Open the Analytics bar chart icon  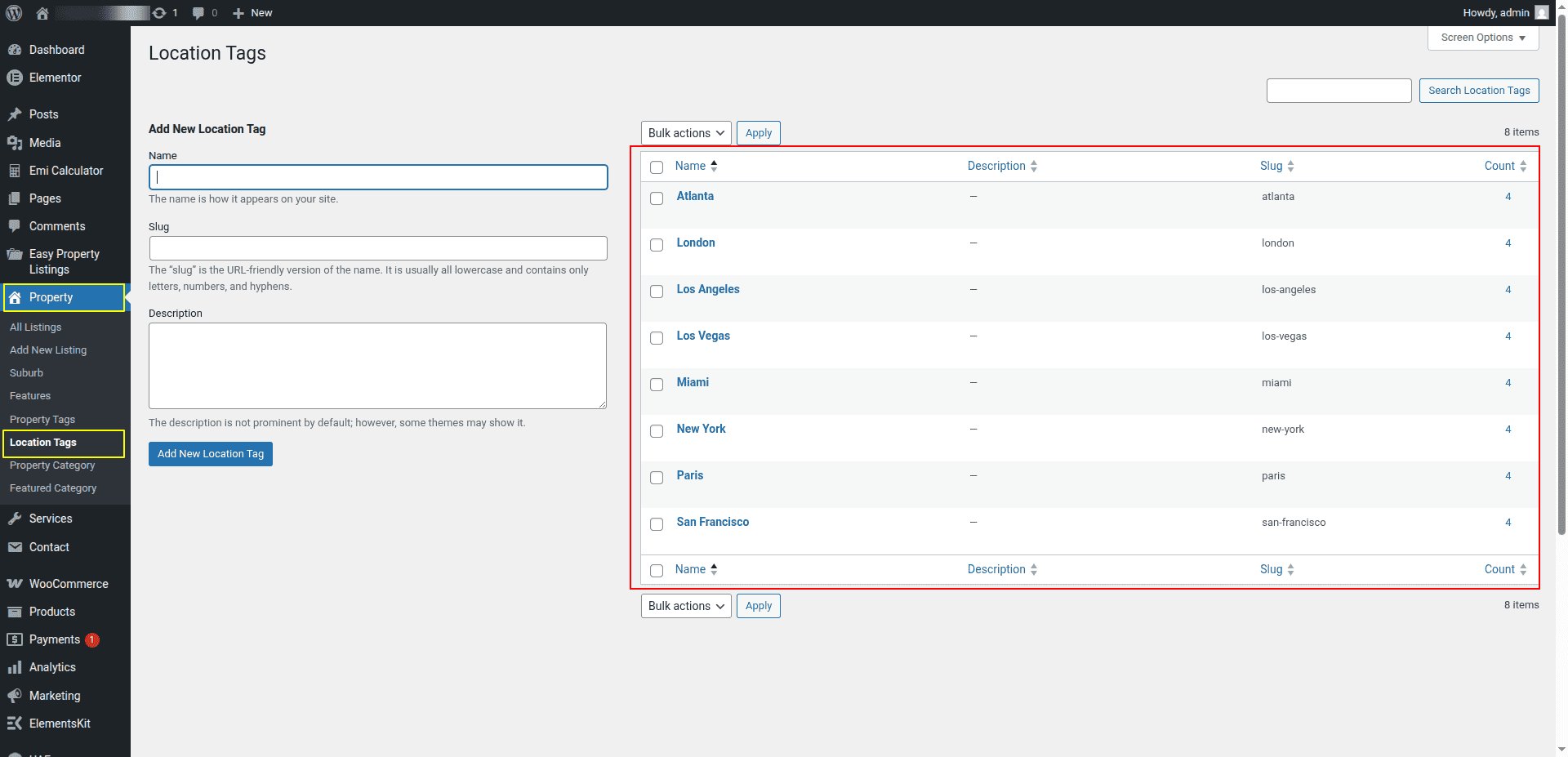click(14, 667)
